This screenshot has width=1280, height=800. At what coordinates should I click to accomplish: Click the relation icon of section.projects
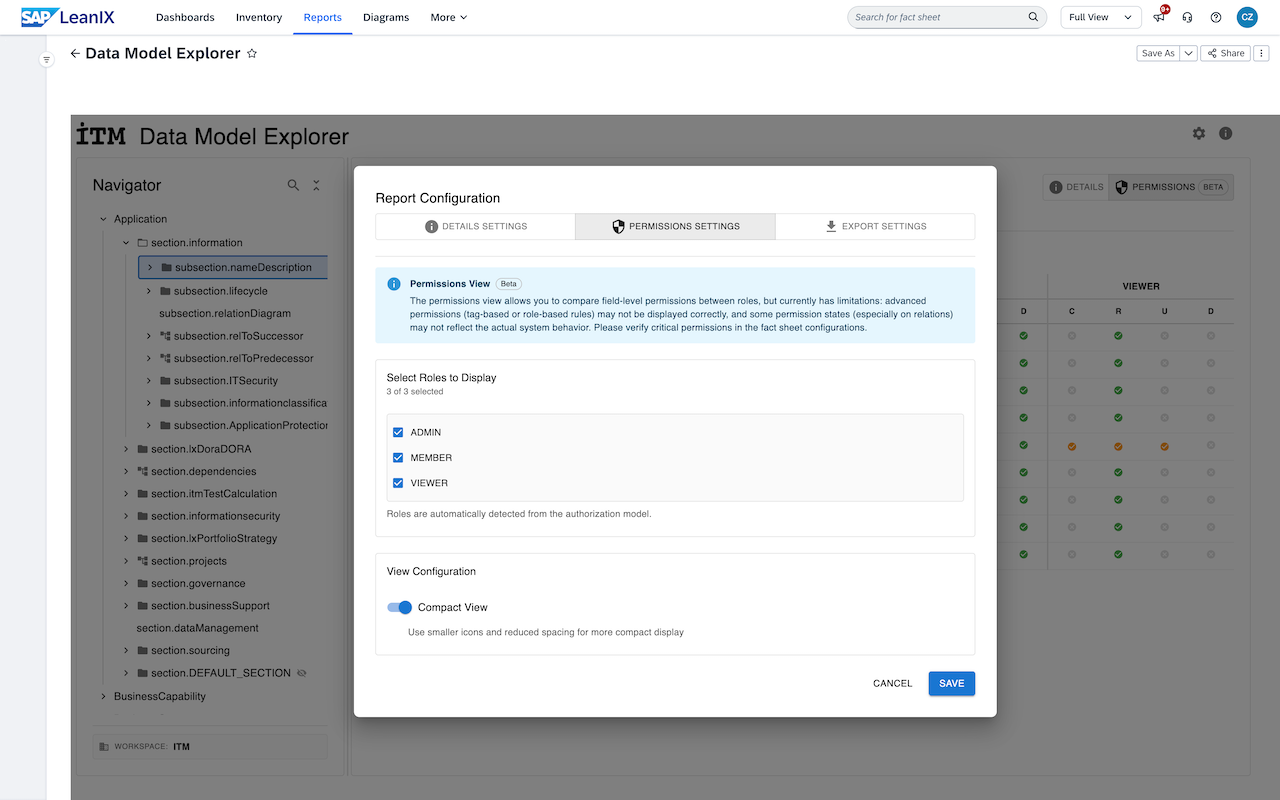(x=142, y=561)
